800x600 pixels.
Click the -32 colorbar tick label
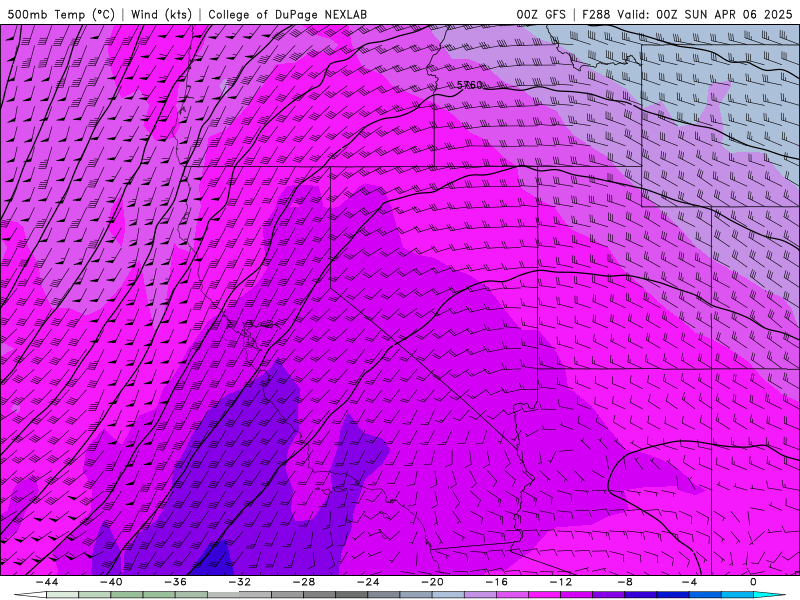click(x=239, y=582)
